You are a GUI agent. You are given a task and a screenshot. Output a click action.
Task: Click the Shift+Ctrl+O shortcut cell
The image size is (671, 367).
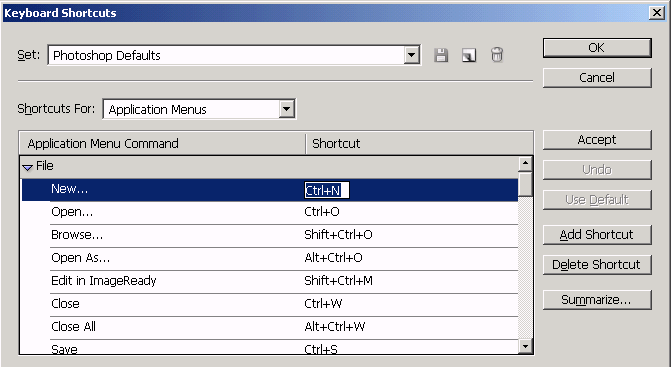coord(338,235)
